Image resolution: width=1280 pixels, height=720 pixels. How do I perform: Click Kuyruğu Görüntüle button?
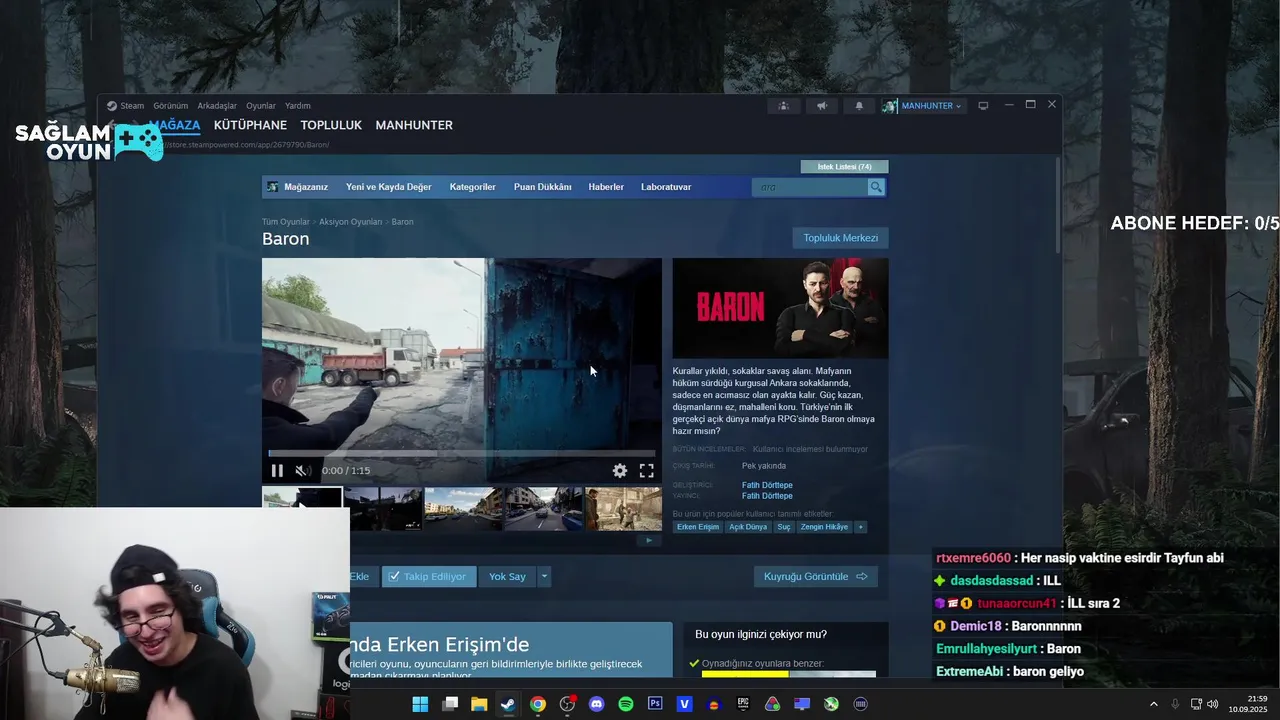coord(816,577)
